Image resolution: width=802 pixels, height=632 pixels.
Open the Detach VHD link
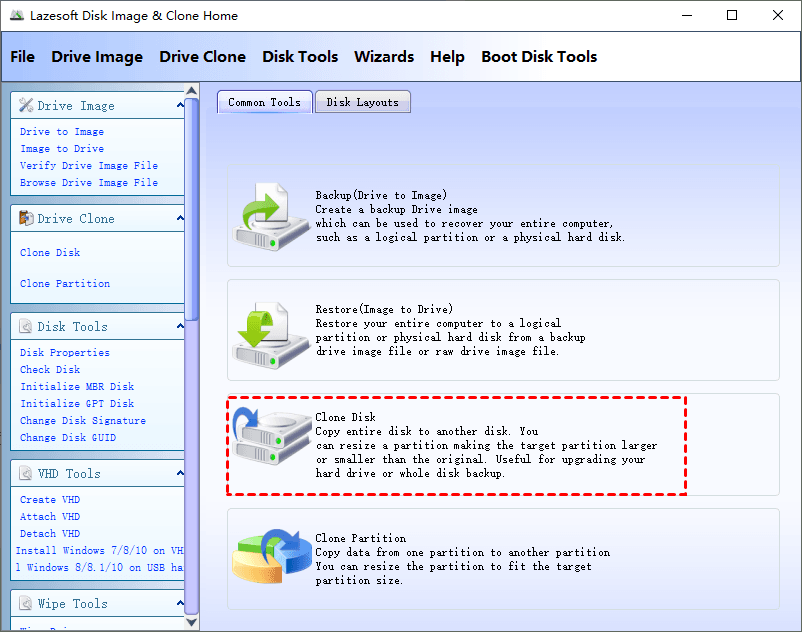coord(50,534)
